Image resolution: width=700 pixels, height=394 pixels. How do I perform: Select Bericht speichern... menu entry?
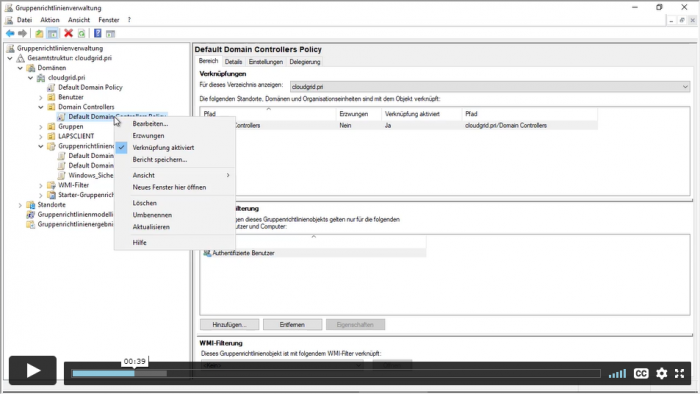click(175, 160)
